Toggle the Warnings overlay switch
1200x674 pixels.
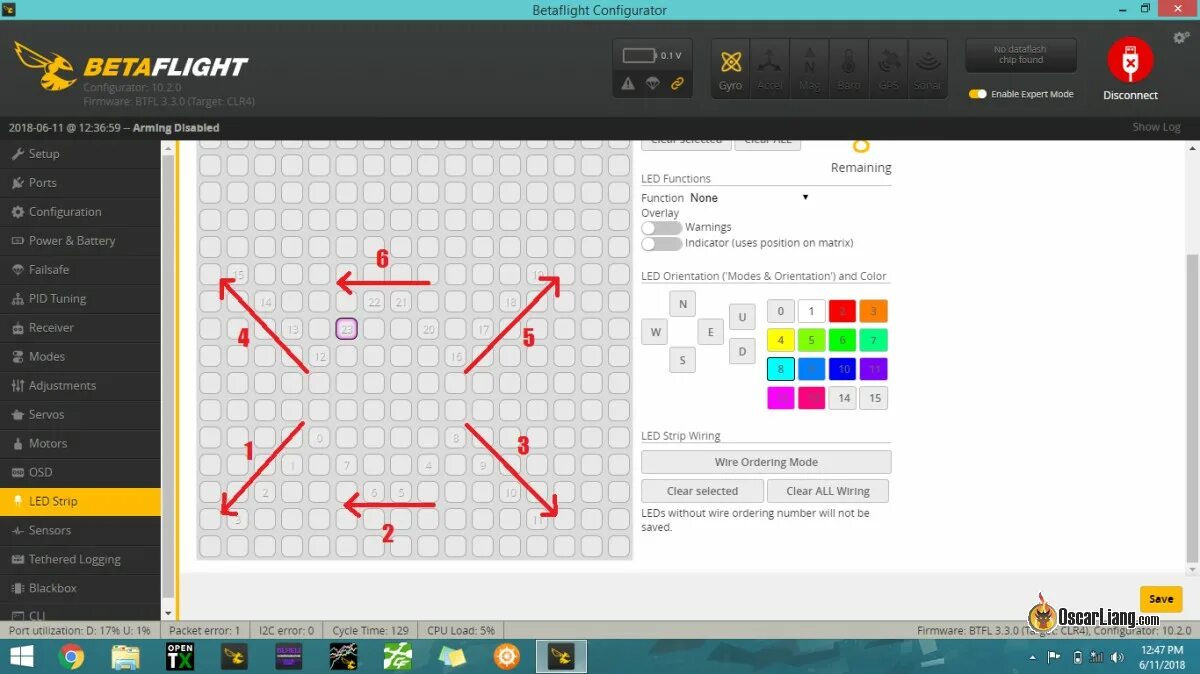coord(661,228)
